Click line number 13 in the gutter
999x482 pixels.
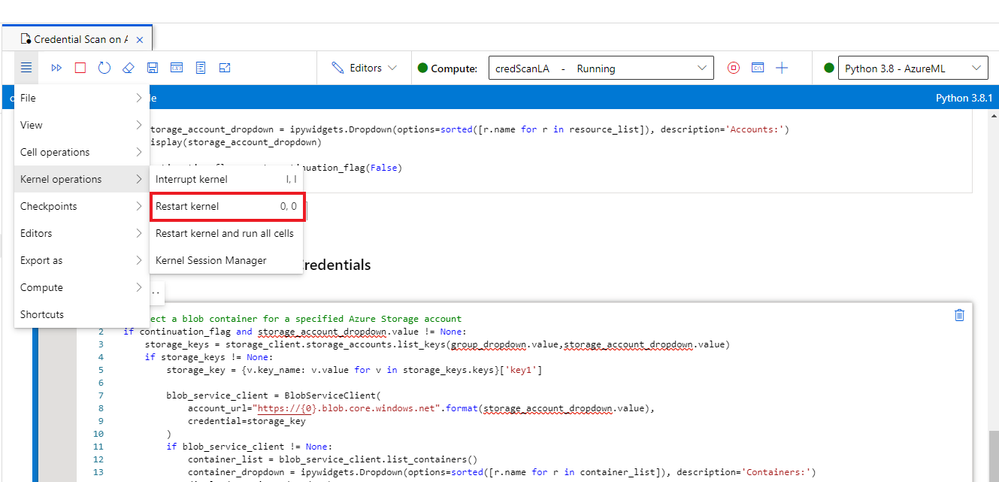[x=100, y=472]
